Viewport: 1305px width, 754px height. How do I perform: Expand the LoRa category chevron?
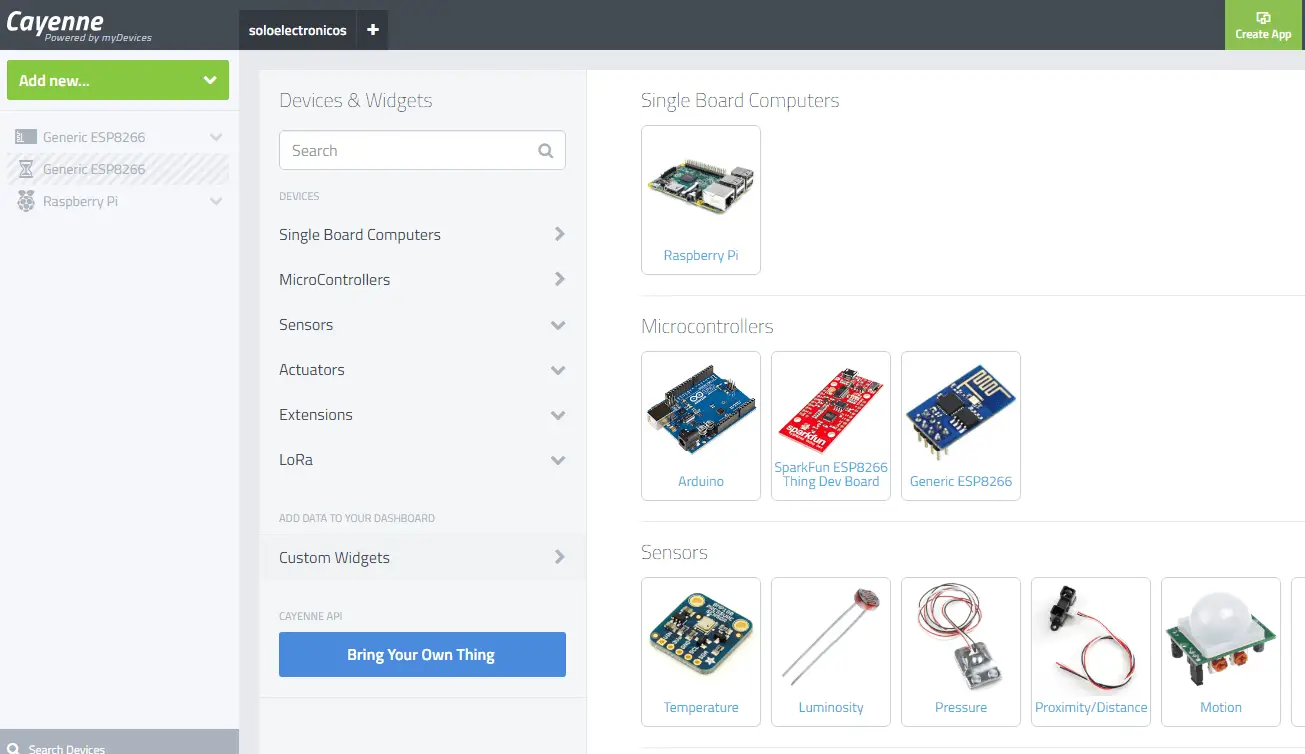[558, 460]
